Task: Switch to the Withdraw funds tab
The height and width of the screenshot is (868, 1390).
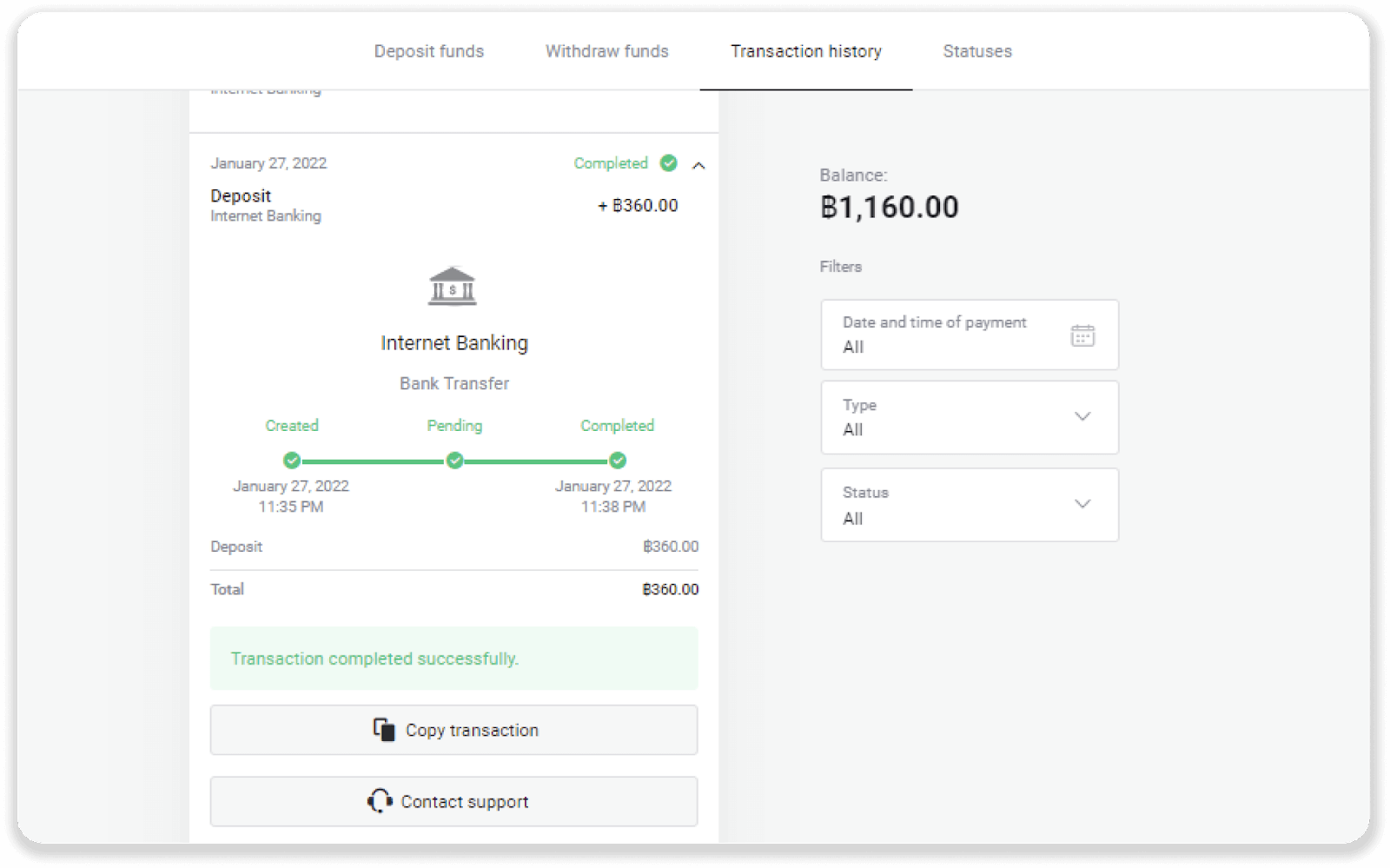Action: pyautogui.click(x=607, y=51)
